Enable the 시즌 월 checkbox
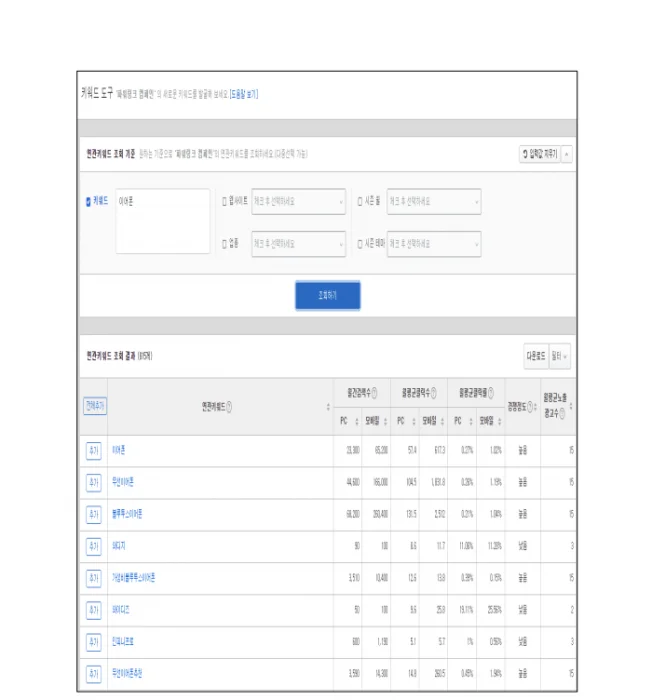 point(360,202)
